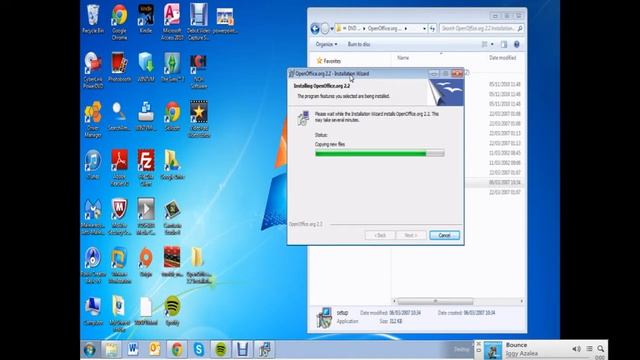Open Computer desktop icon
Image resolution: width=640 pixels, height=360 pixels.
click(93, 310)
